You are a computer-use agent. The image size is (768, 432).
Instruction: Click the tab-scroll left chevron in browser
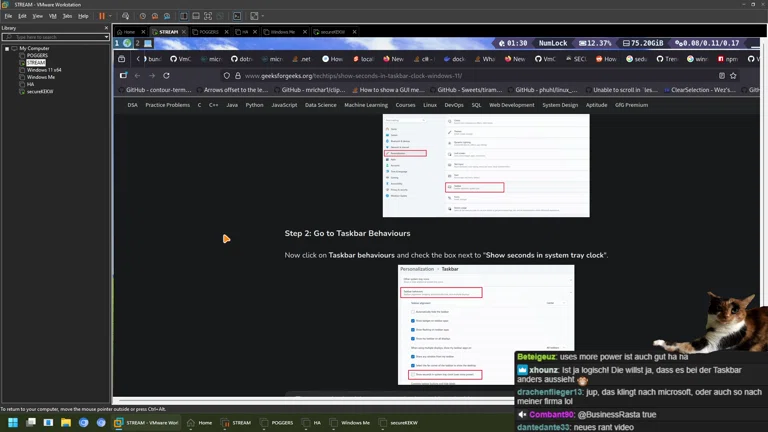[x=138, y=59]
